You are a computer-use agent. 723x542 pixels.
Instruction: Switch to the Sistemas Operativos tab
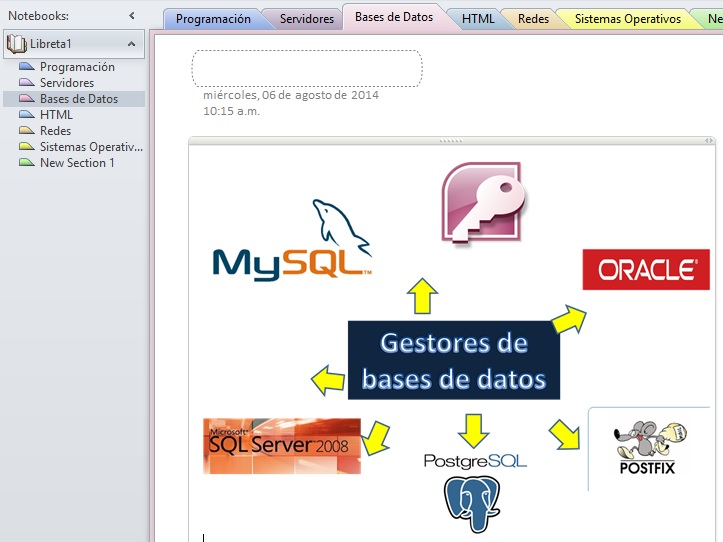(x=628, y=19)
